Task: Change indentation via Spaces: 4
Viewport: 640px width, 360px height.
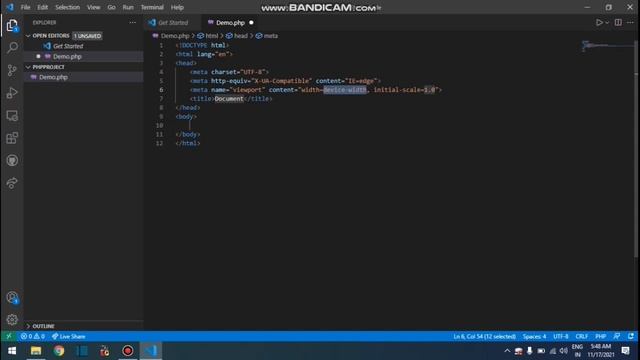Action: pos(534,336)
